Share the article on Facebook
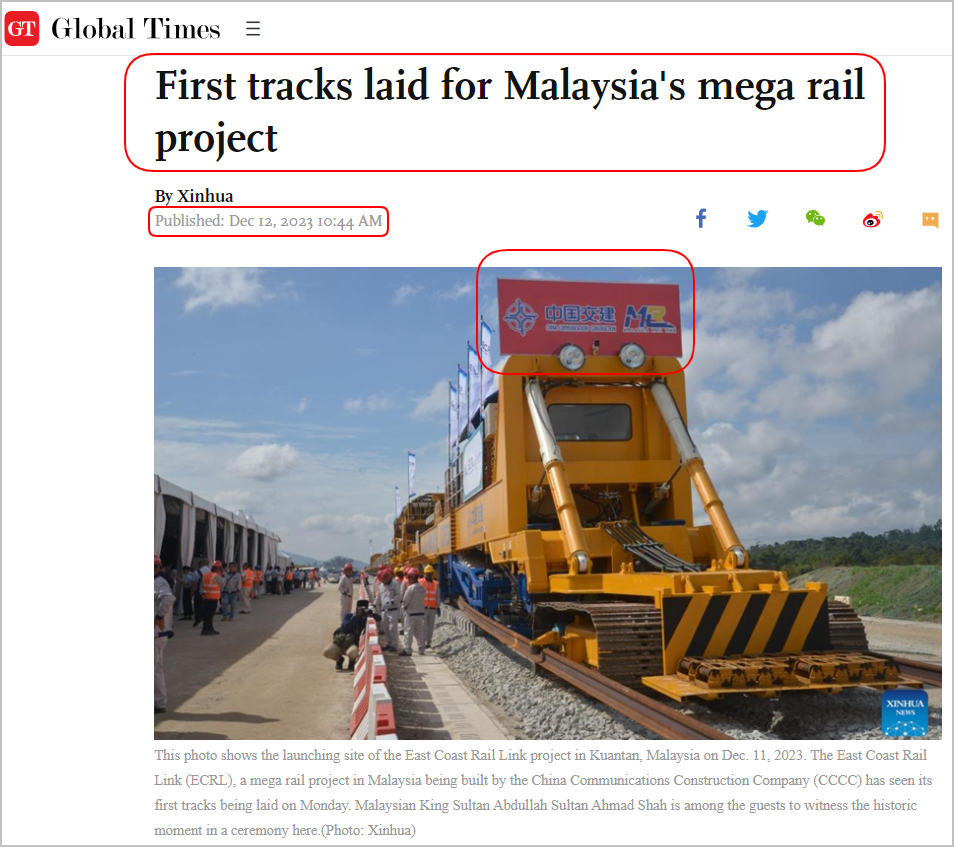Screen dimensions: 954x847 pyautogui.click(x=701, y=218)
